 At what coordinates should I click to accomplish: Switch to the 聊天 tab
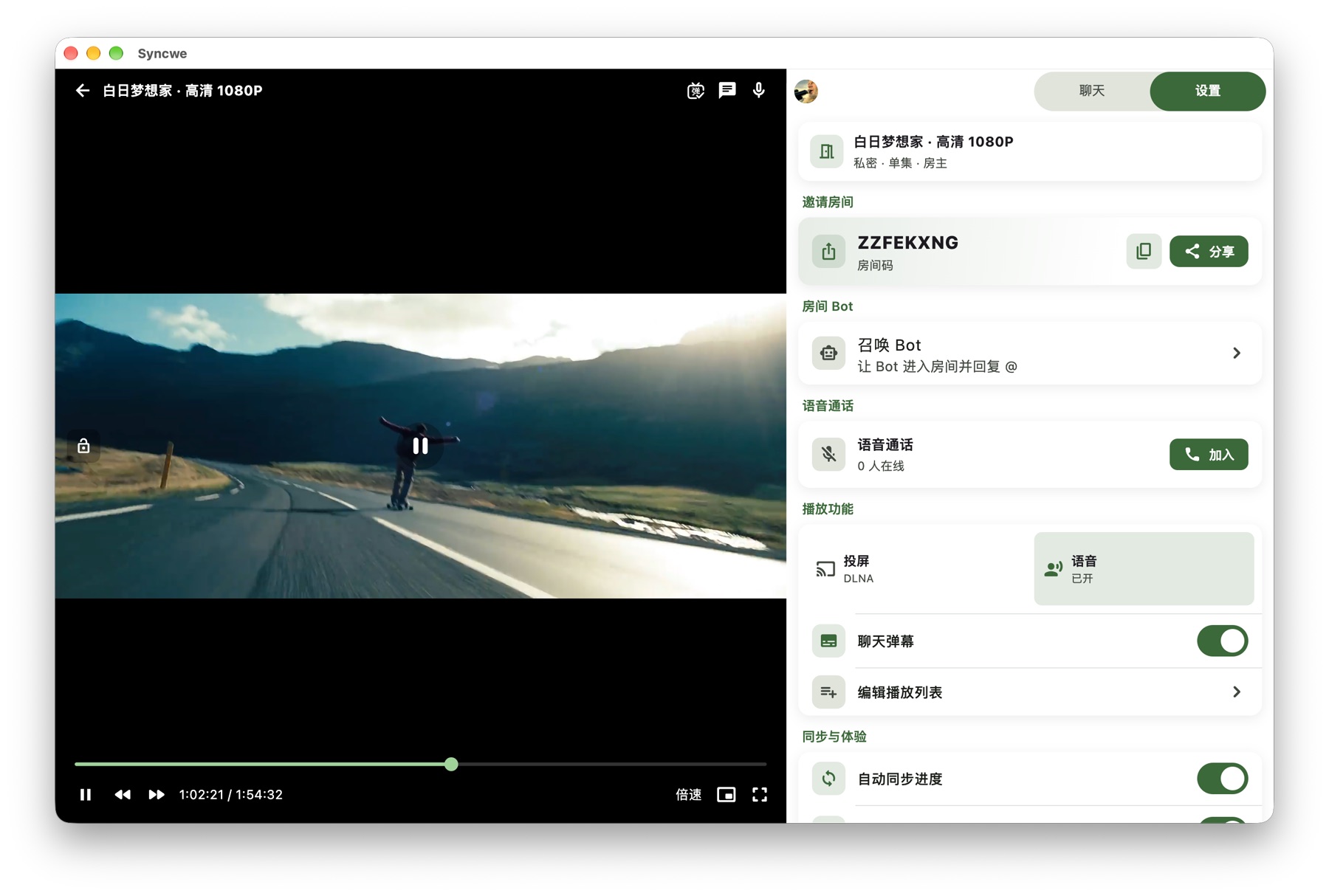1092,91
